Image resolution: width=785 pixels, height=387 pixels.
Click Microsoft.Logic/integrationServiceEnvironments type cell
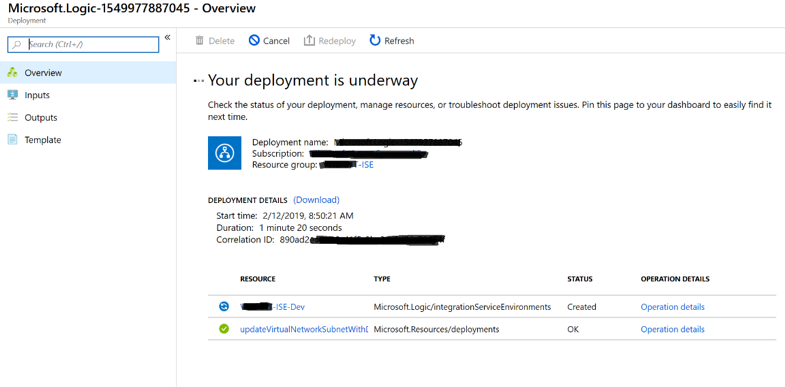pyautogui.click(x=462, y=307)
